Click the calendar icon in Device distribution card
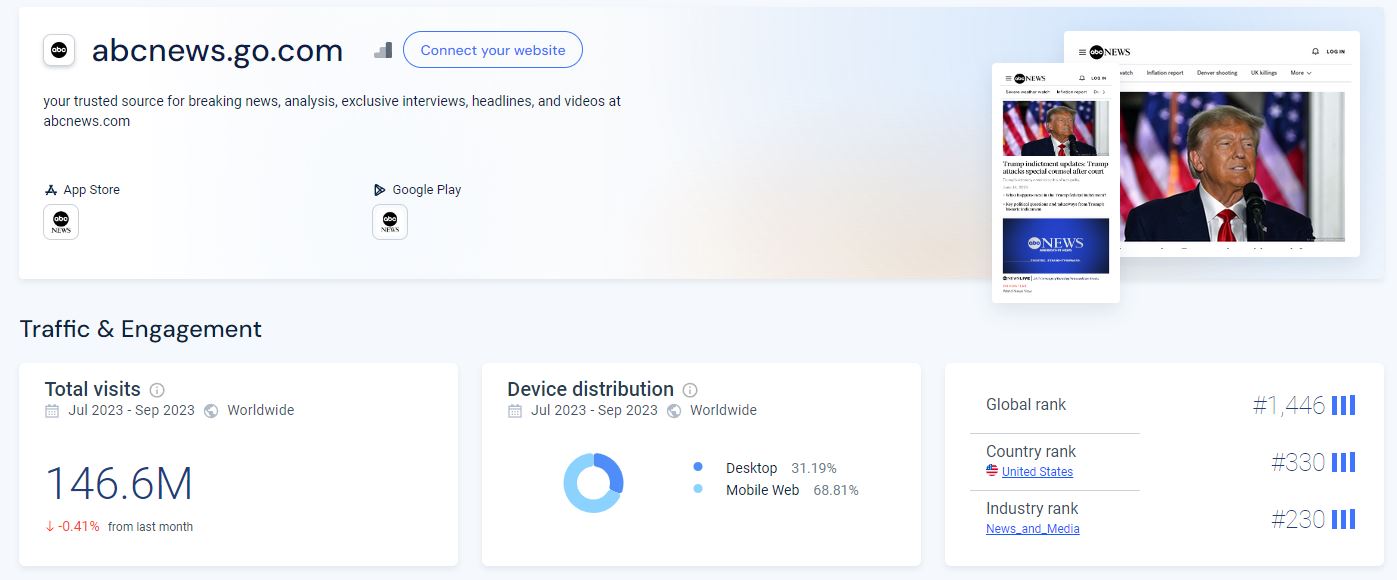 pos(515,411)
